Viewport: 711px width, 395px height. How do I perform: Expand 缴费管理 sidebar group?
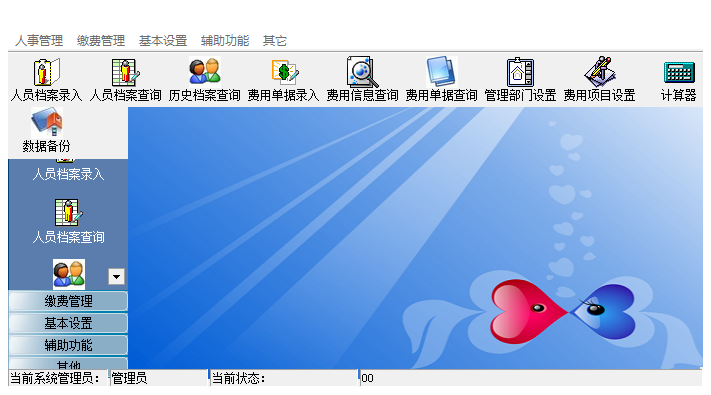pos(68,301)
